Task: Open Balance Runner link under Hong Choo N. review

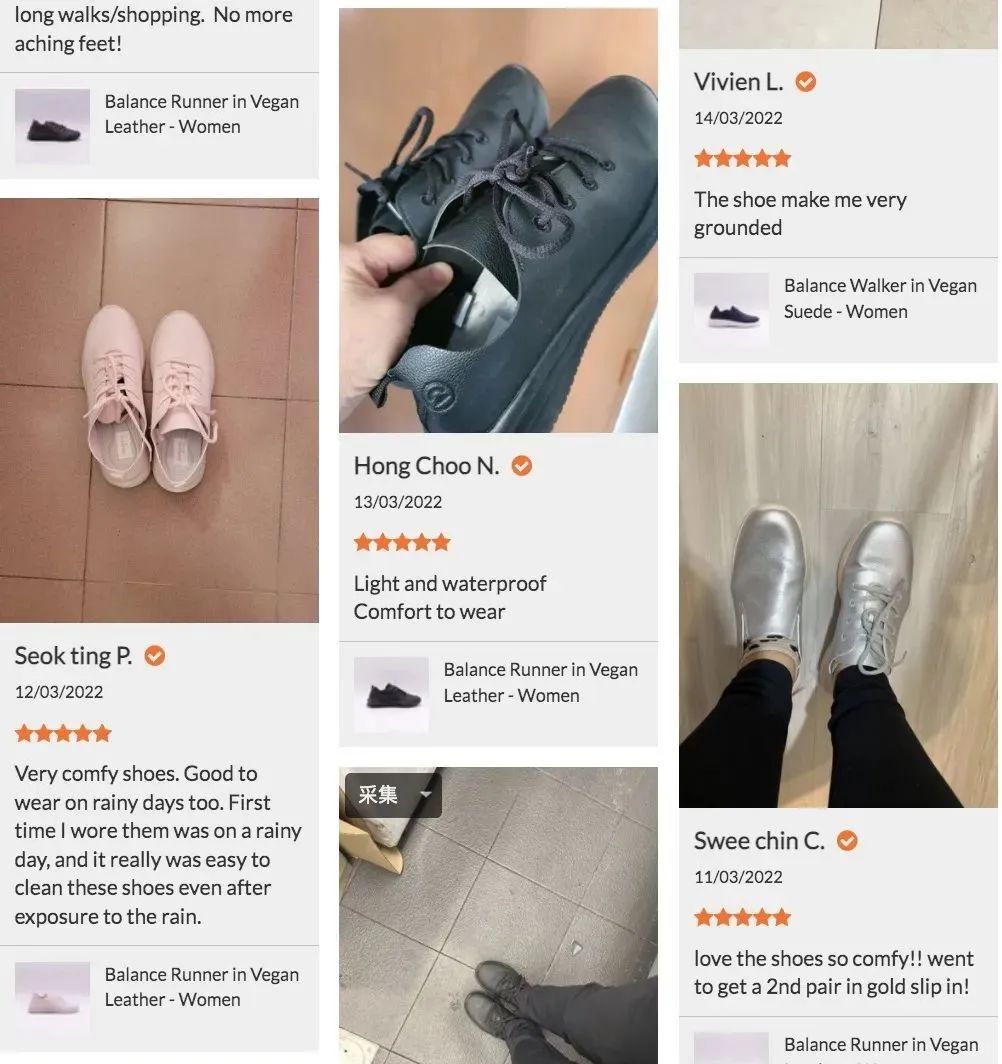Action: [540, 683]
